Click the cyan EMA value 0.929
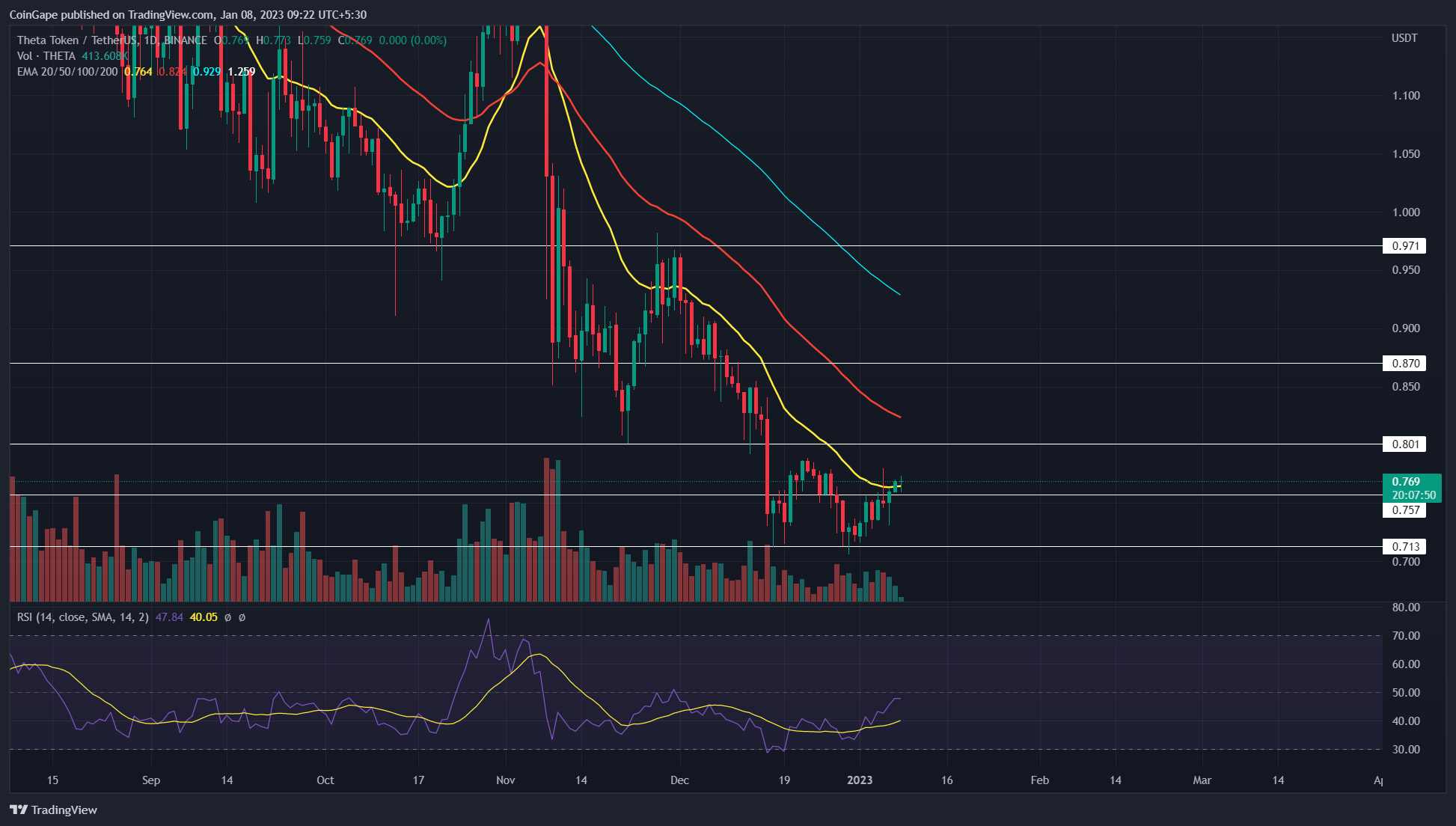The image size is (1456, 826). click(x=207, y=72)
